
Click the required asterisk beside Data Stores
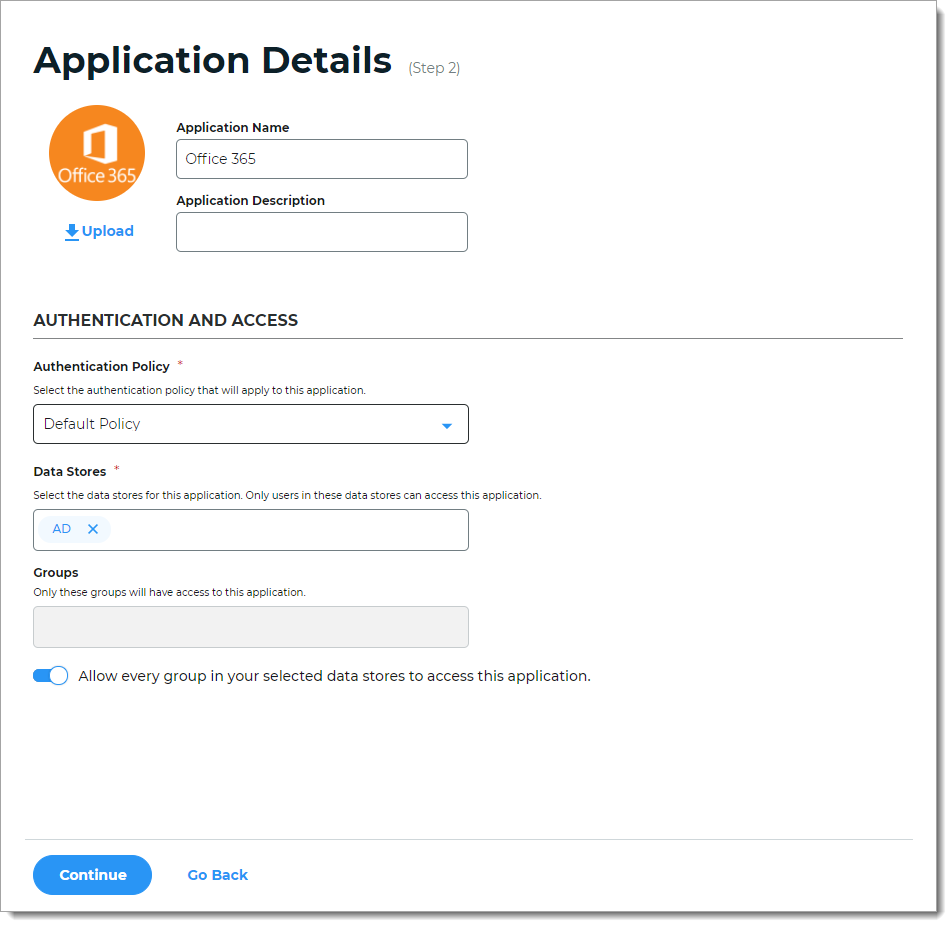(115, 467)
